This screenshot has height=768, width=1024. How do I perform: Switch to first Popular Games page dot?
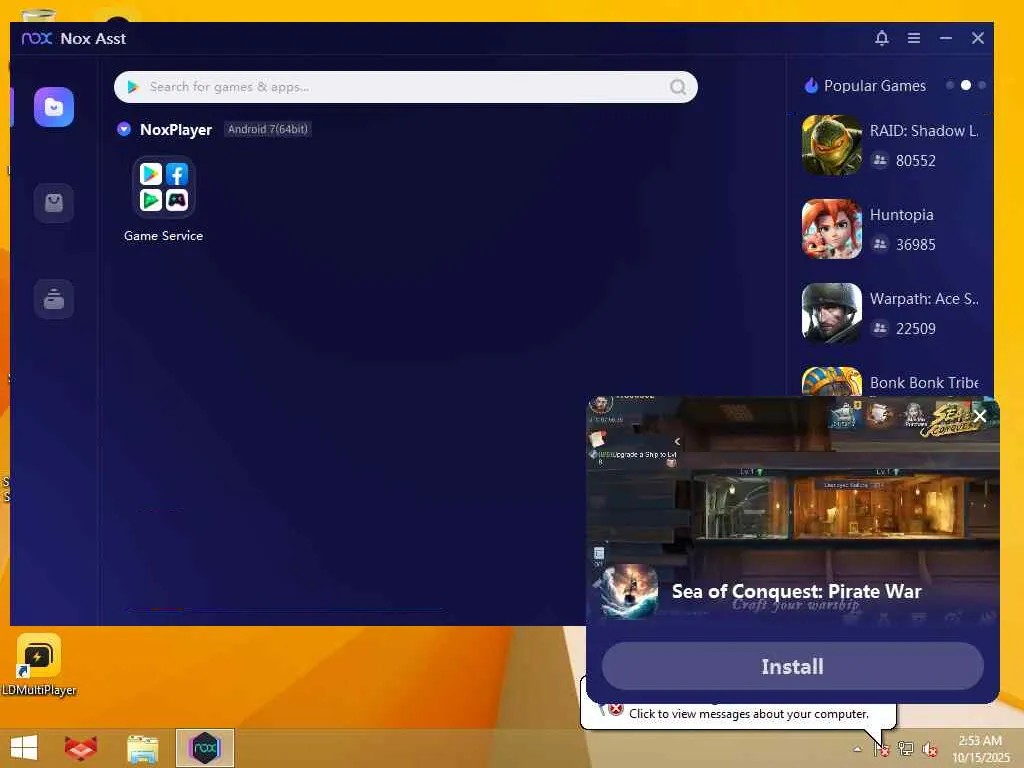pos(950,85)
